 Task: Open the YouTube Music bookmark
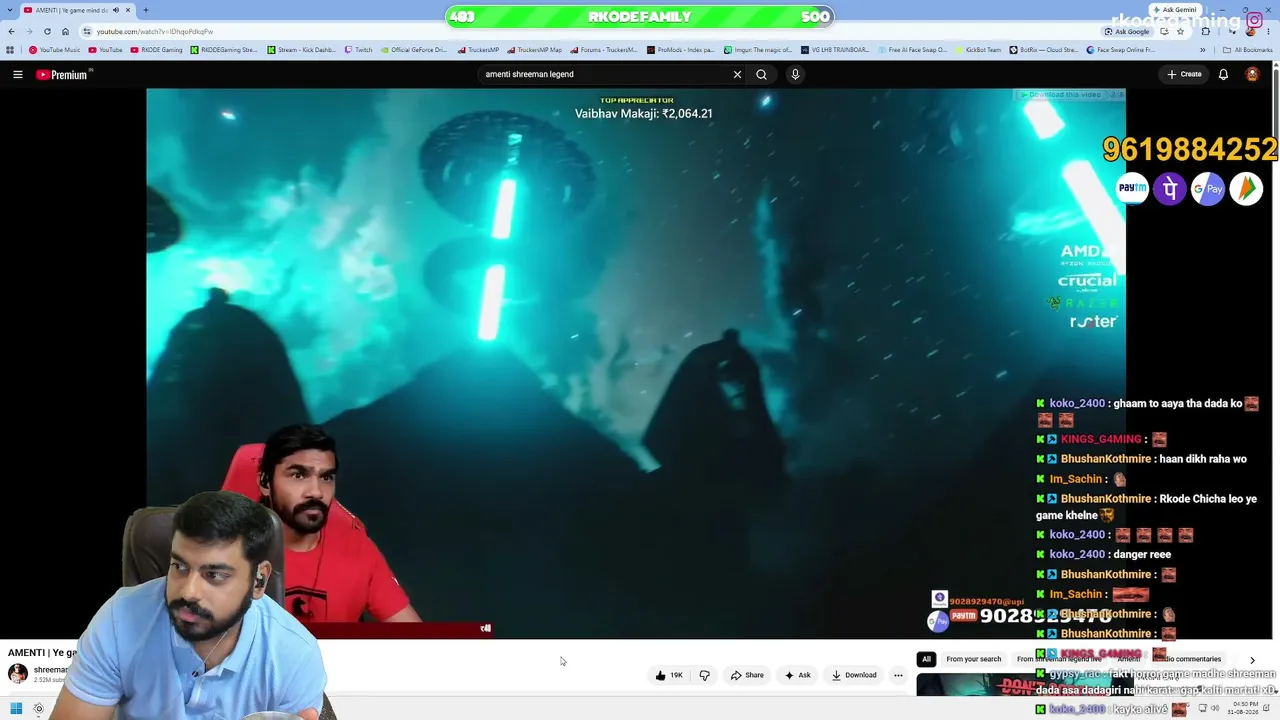tap(55, 49)
